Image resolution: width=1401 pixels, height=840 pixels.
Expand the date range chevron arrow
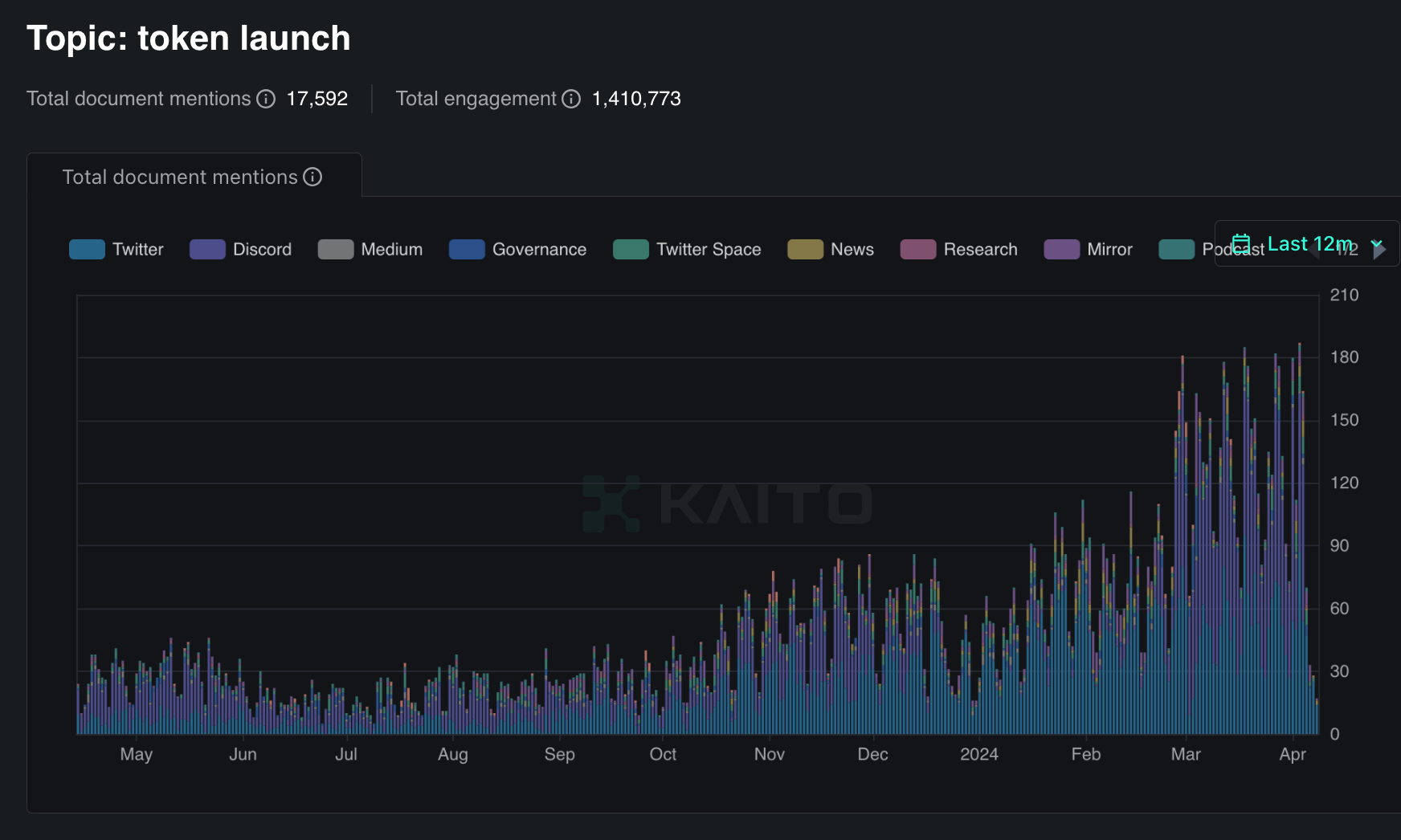tap(1377, 243)
